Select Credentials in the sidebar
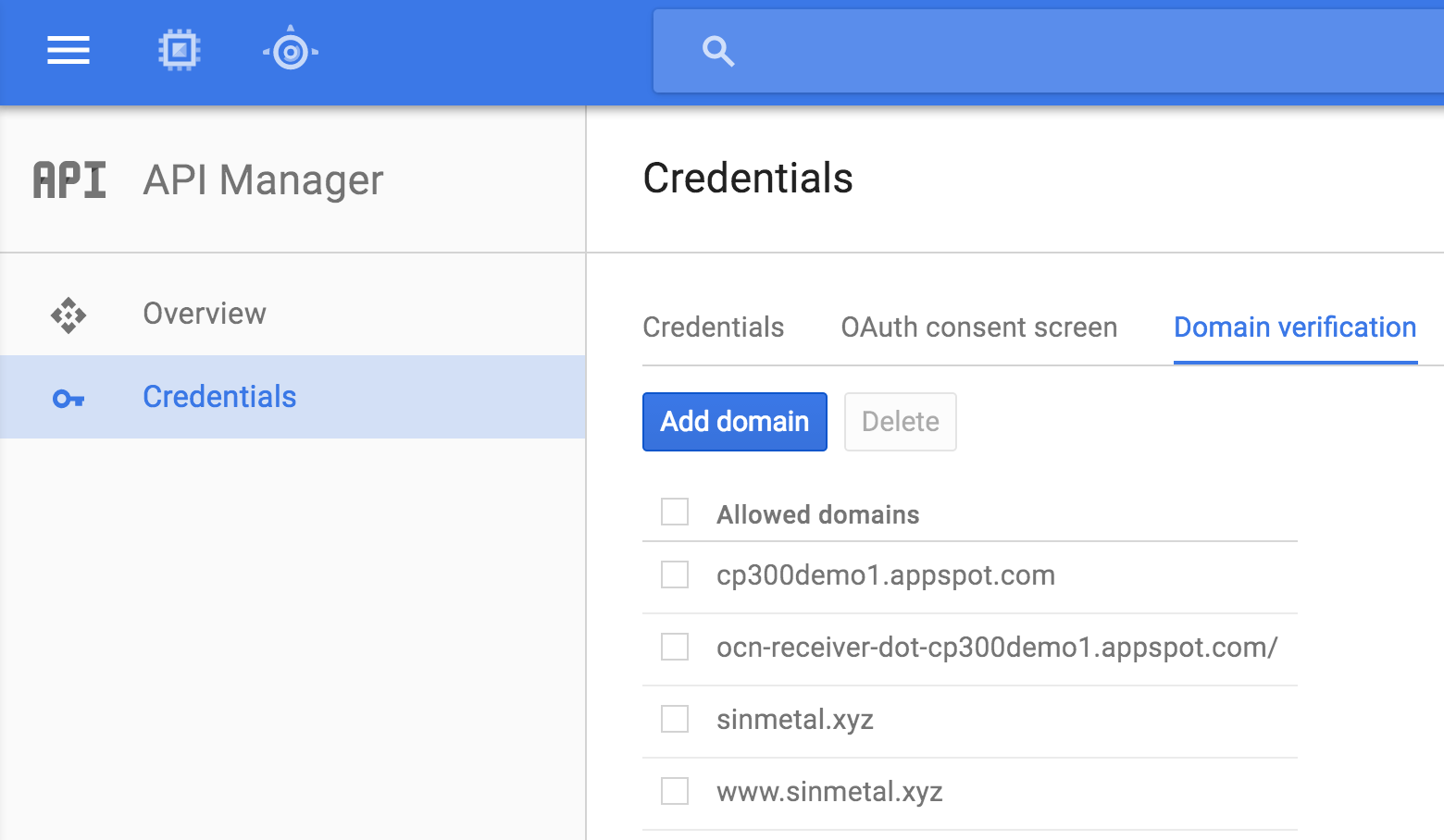The image size is (1444, 840). [x=219, y=397]
